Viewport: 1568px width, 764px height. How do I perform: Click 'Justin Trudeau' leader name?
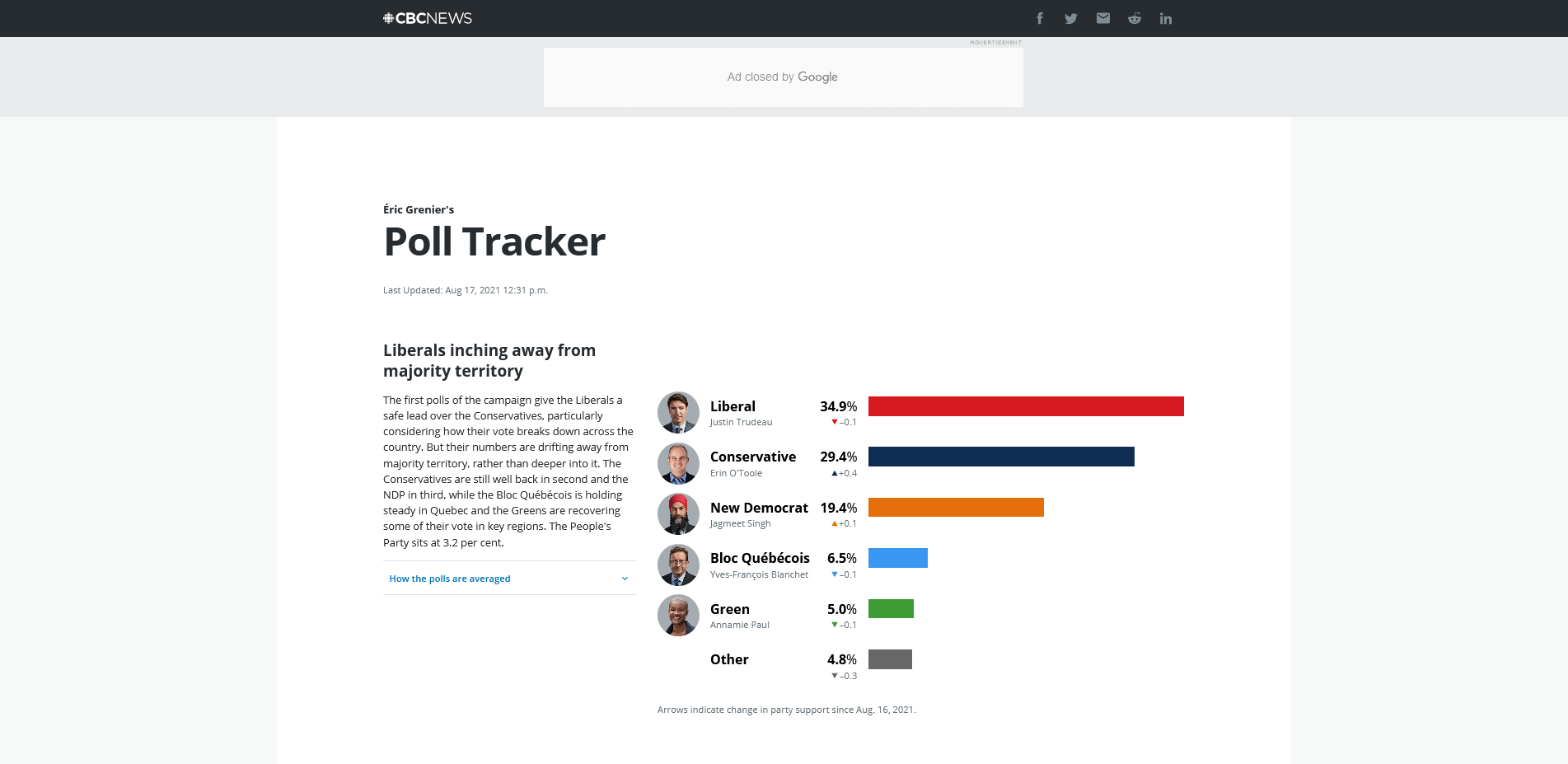click(x=742, y=422)
